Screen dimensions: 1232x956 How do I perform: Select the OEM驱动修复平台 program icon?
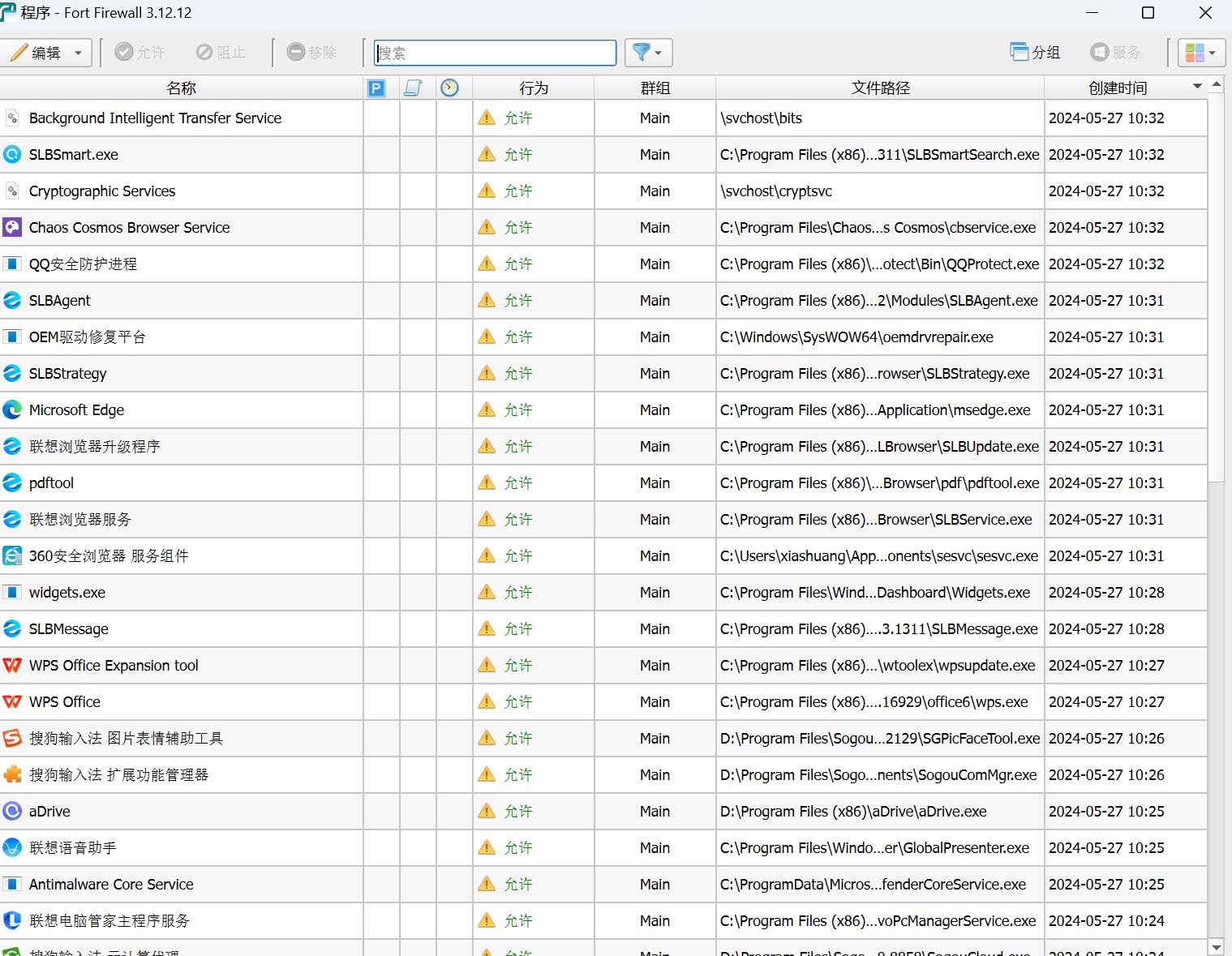click(12, 337)
